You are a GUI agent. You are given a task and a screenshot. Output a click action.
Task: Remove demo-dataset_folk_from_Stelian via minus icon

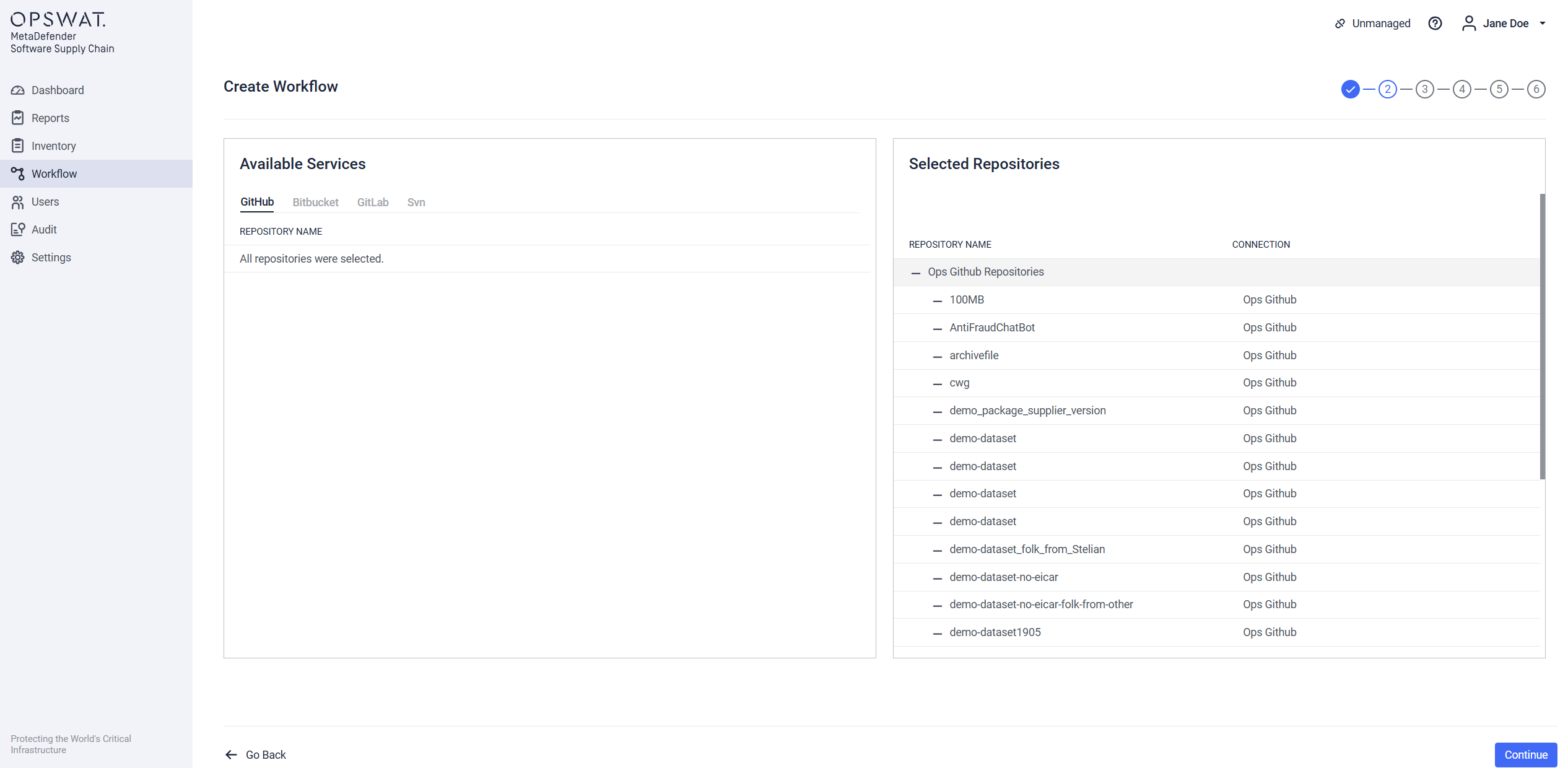[x=938, y=550]
